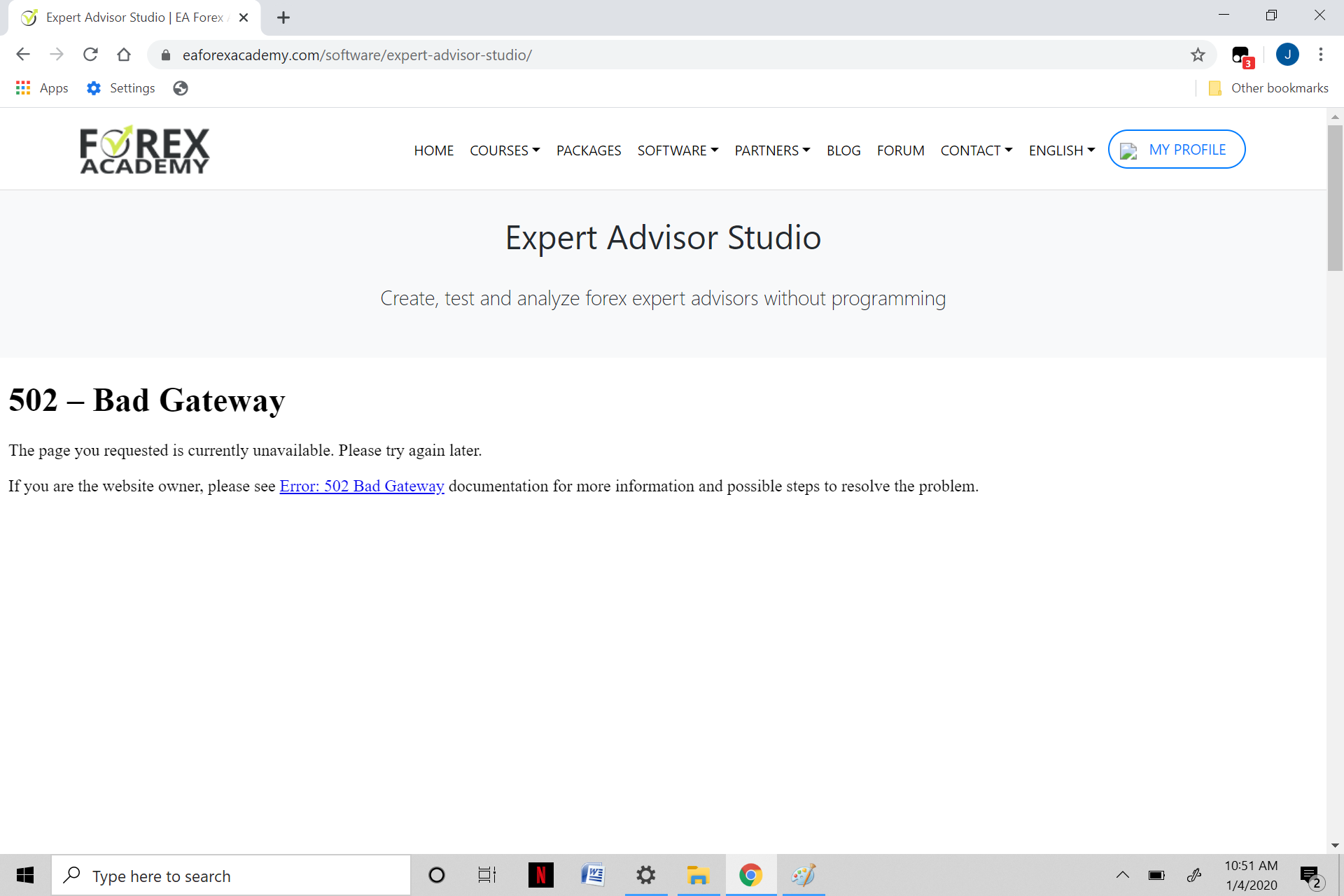Click the browser forward arrow
Screen dimensions: 1344x896
click(57, 55)
